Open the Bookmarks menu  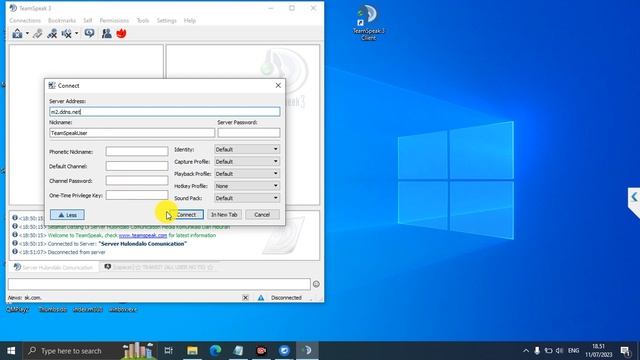[x=62, y=20]
